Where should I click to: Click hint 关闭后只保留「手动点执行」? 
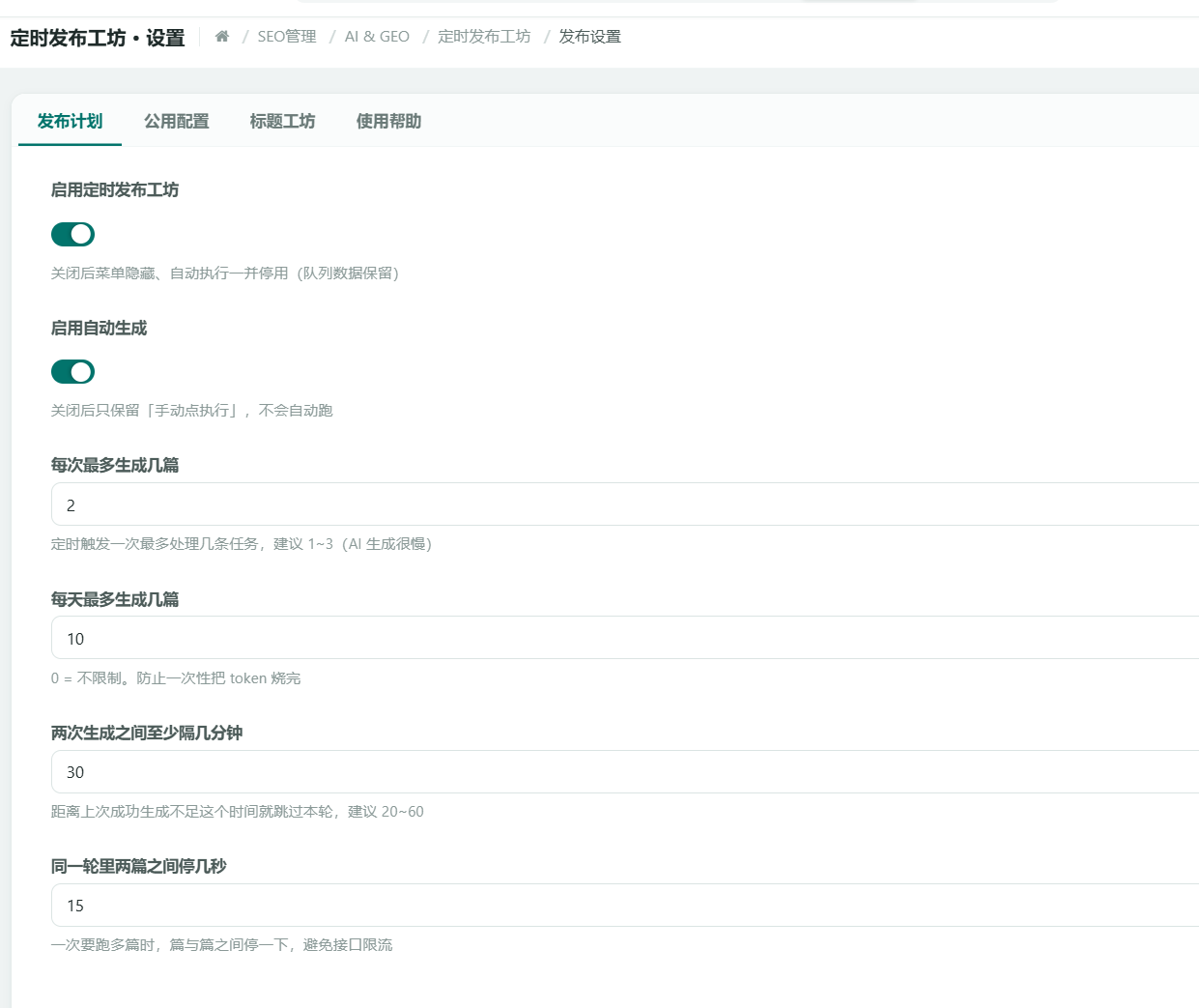(x=192, y=411)
